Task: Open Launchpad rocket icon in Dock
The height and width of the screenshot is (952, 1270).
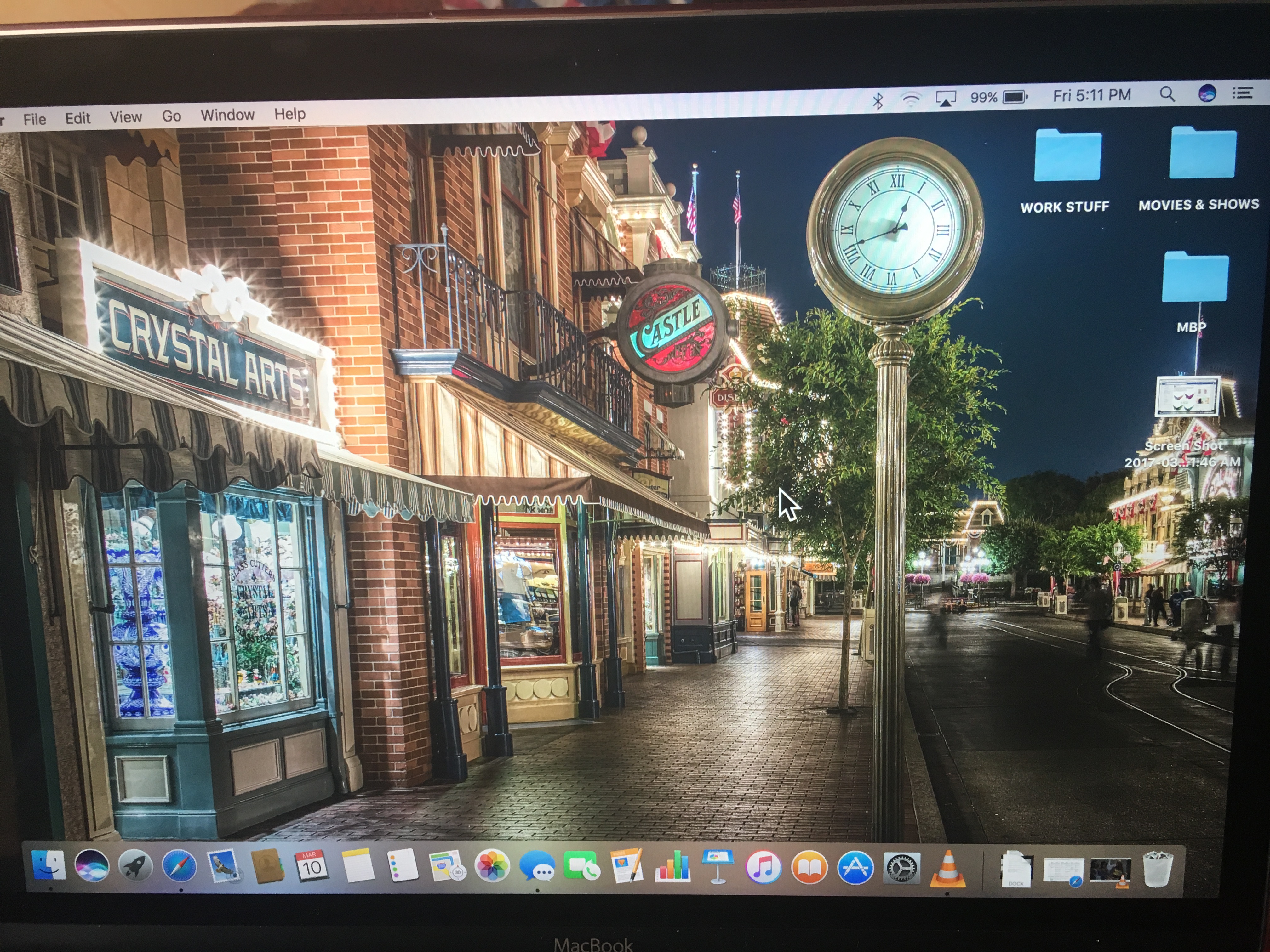Action: click(135, 865)
